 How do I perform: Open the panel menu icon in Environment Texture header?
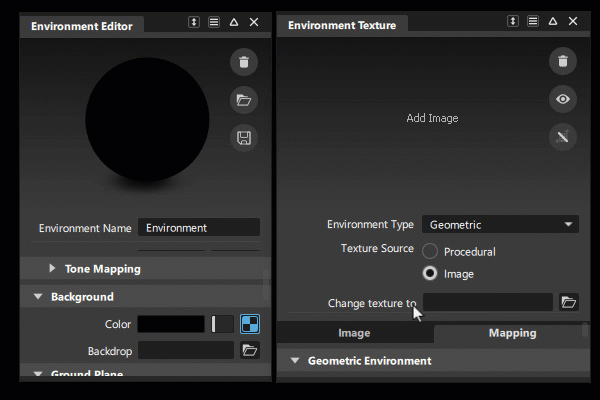(533, 21)
